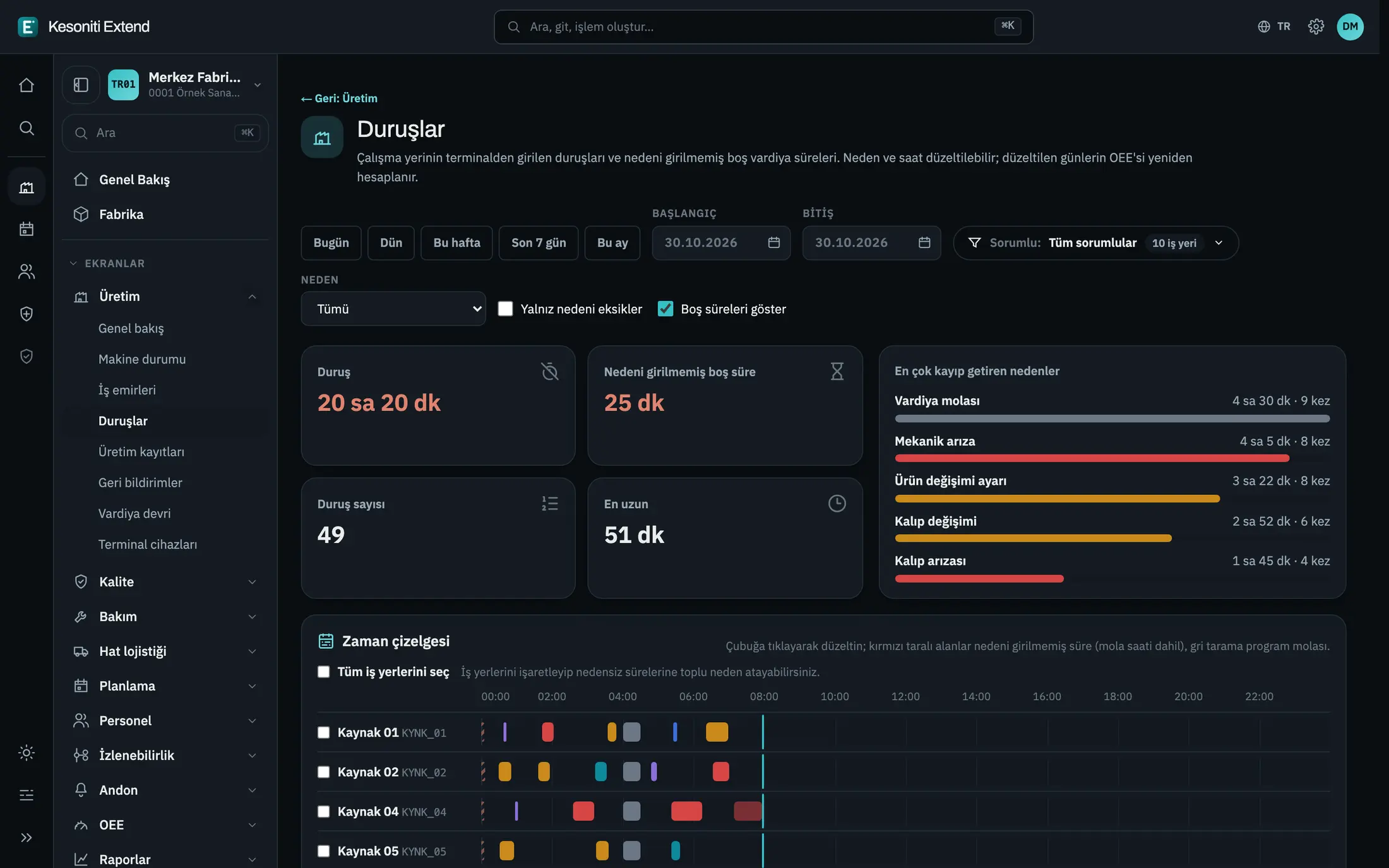Expand rail with double-chevron icon
This screenshot has height=868, width=1389.
coord(27,838)
